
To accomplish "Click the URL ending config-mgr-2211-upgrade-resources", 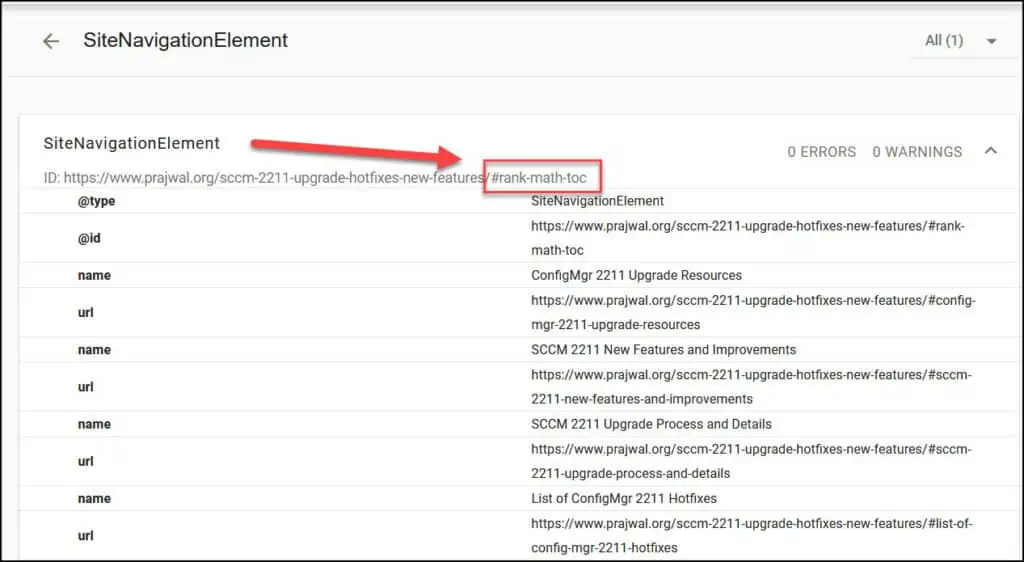I will pyautogui.click(x=753, y=313).
